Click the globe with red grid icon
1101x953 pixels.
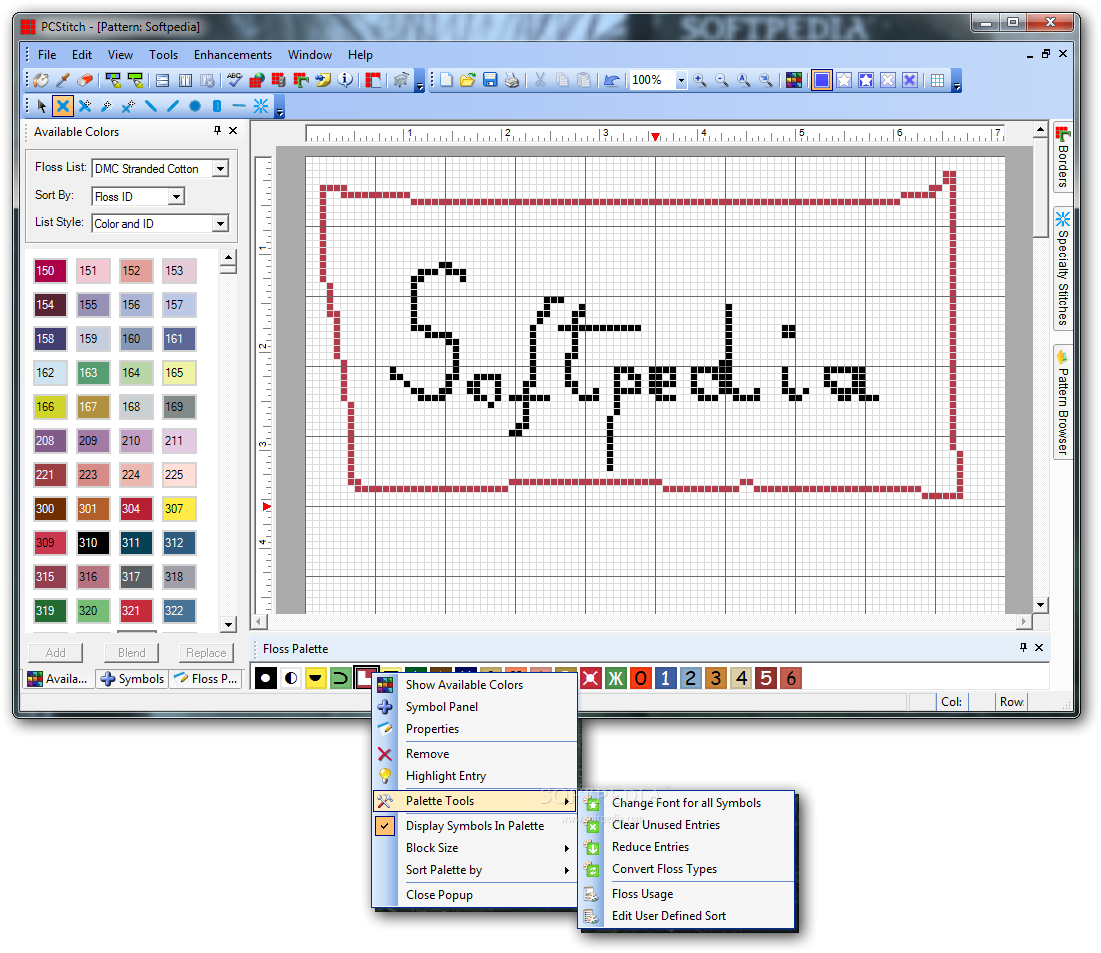[257, 80]
